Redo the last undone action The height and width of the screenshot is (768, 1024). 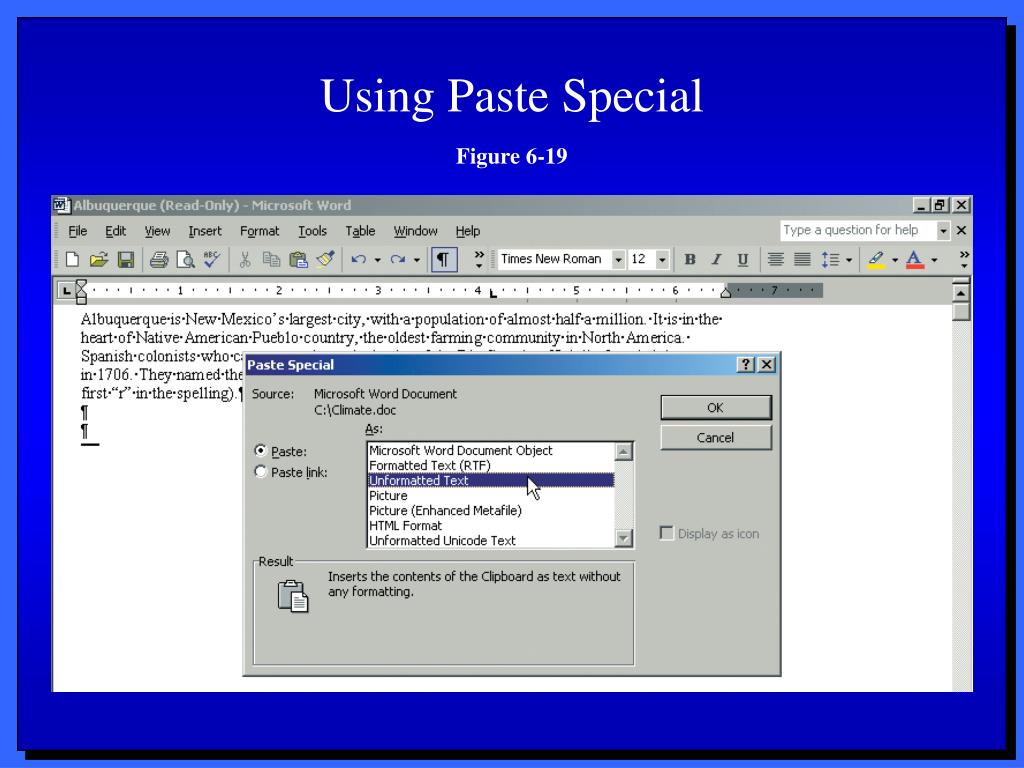click(x=398, y=260)
